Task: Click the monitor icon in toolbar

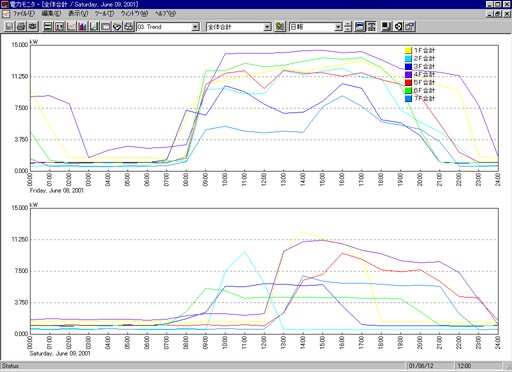Action: [x=386, y=27]
